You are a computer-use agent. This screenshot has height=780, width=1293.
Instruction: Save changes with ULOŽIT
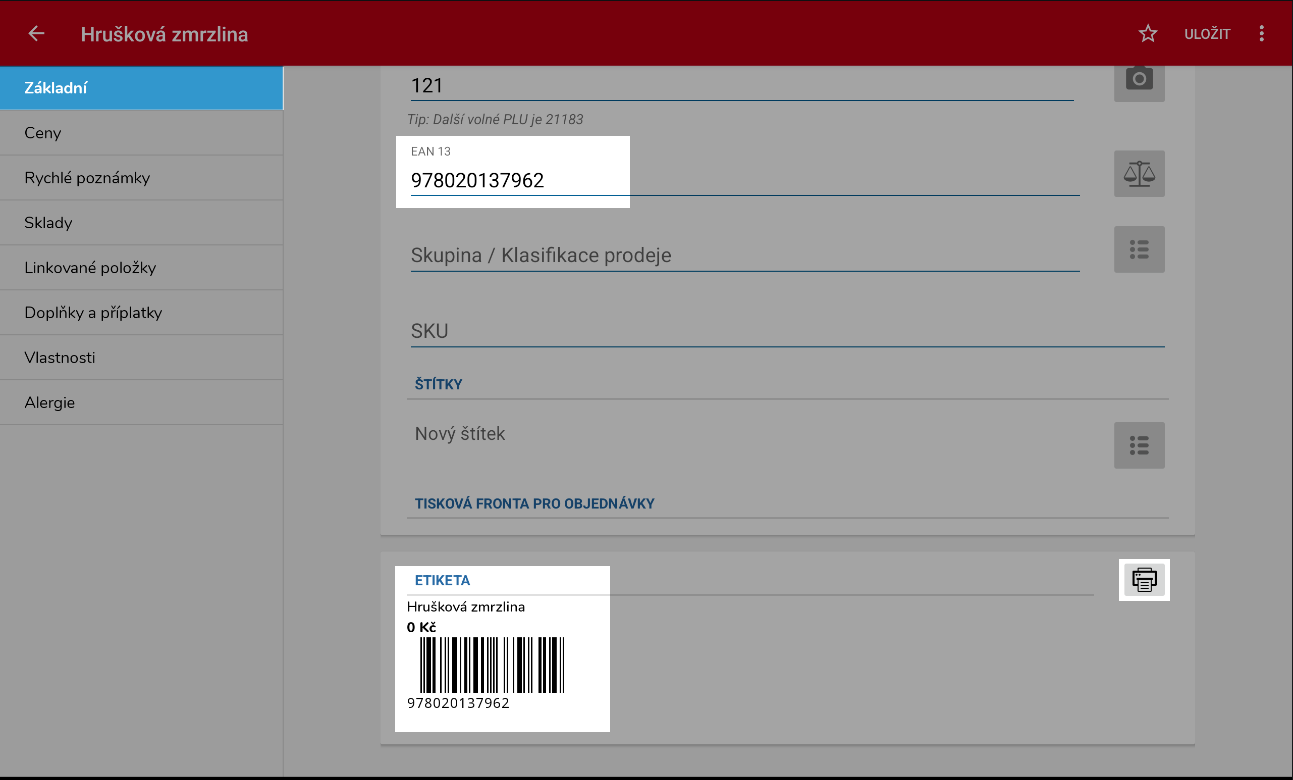1207,34
